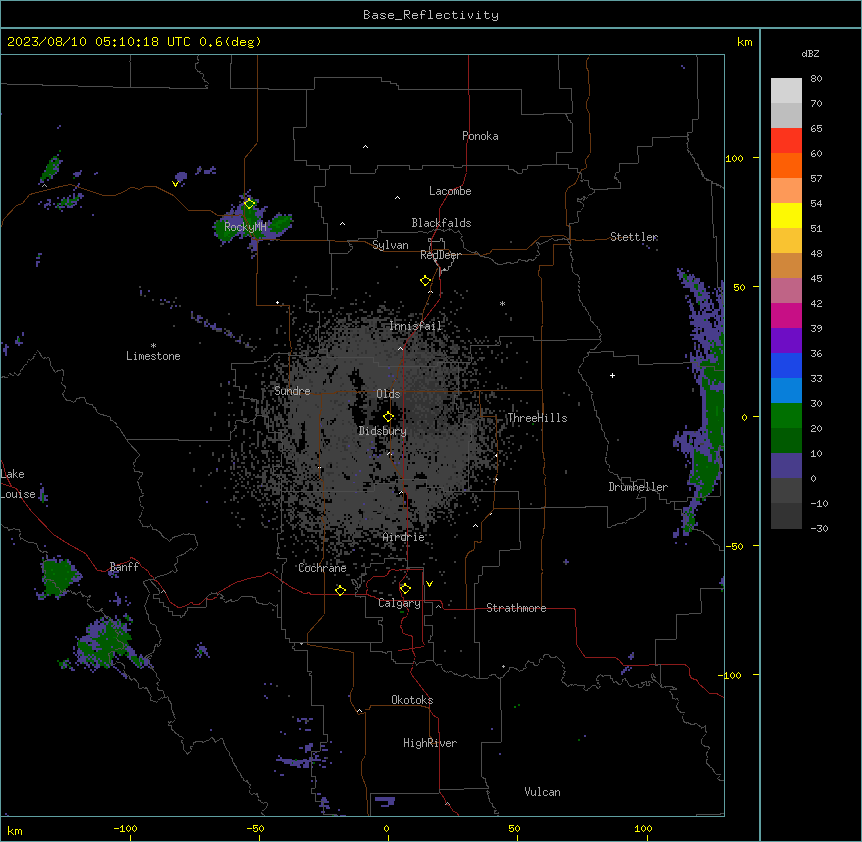Screen dimensions: 862x842
Task: Click the Lacombe city label
Action: pos(450,191)
